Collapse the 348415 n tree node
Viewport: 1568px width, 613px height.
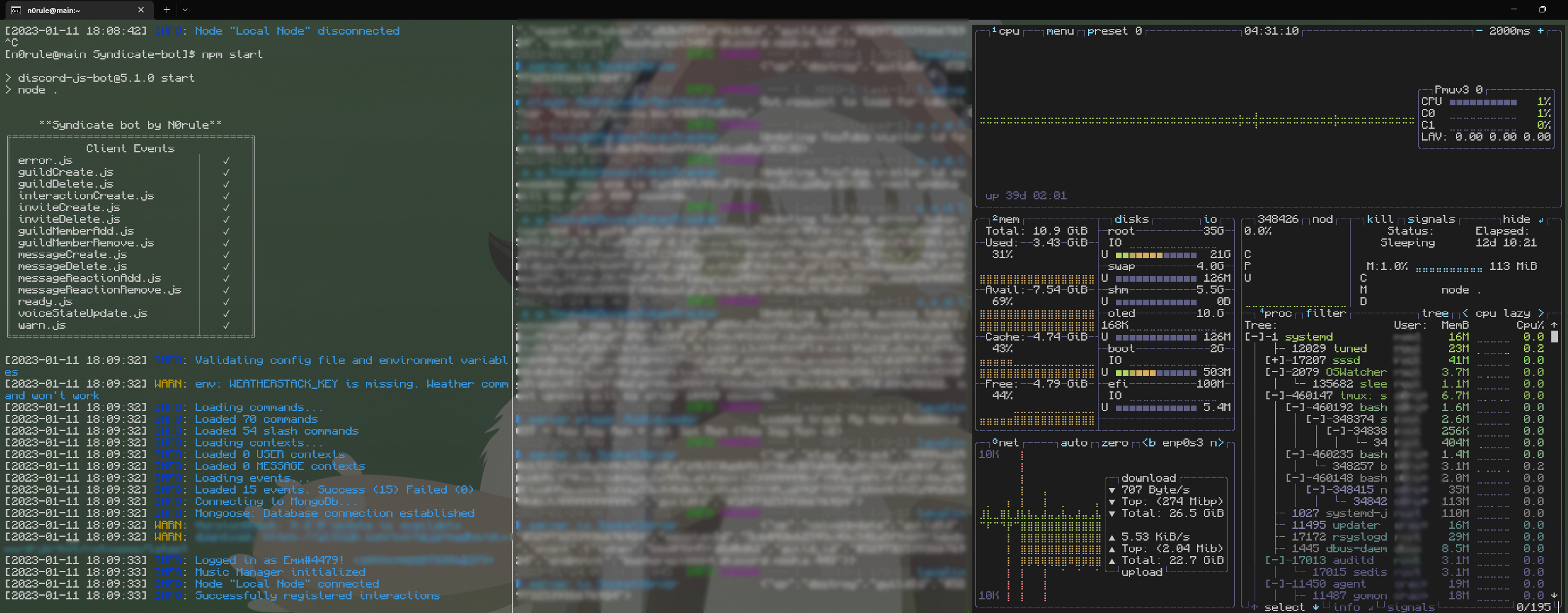click(1315, 490)
